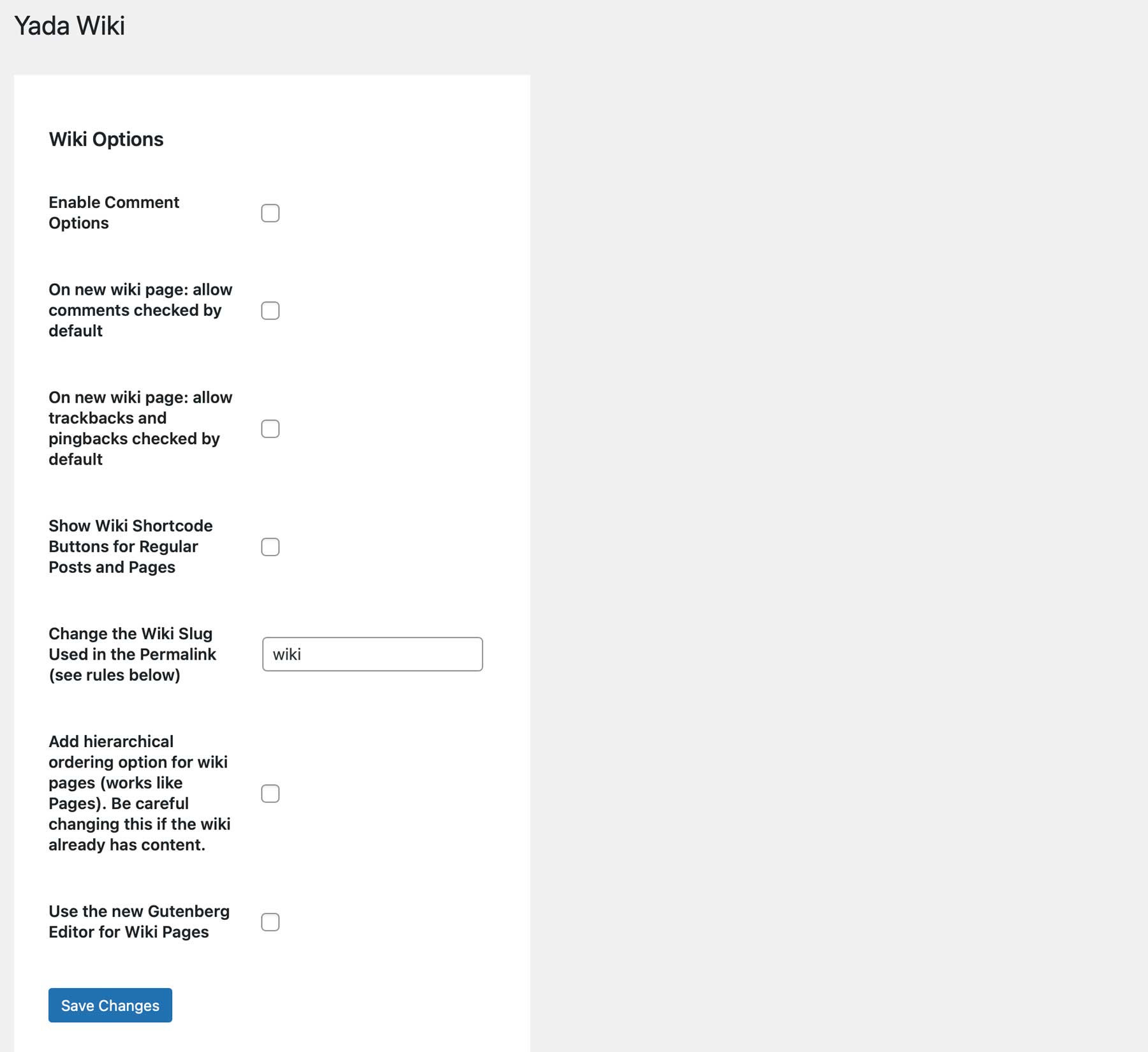Image resolution: width=1148 pixels, height=1052 pixels.
Task: Uncheck the Enable Comment Options checkbox
Action: tap(270, 213)
